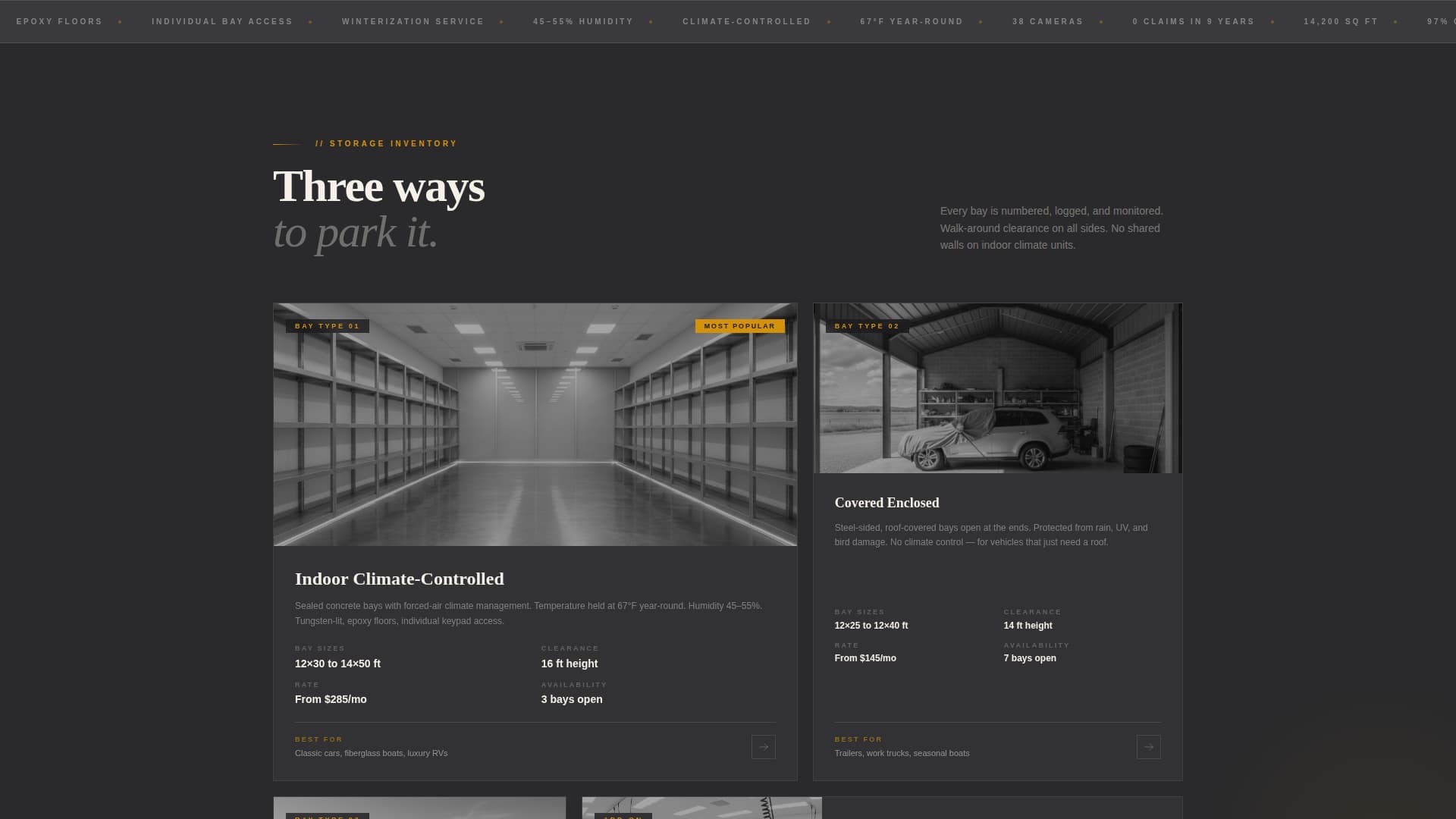
Task: Click 45–55% HUMIDITY in the ticker
Action: pos(583,21)
